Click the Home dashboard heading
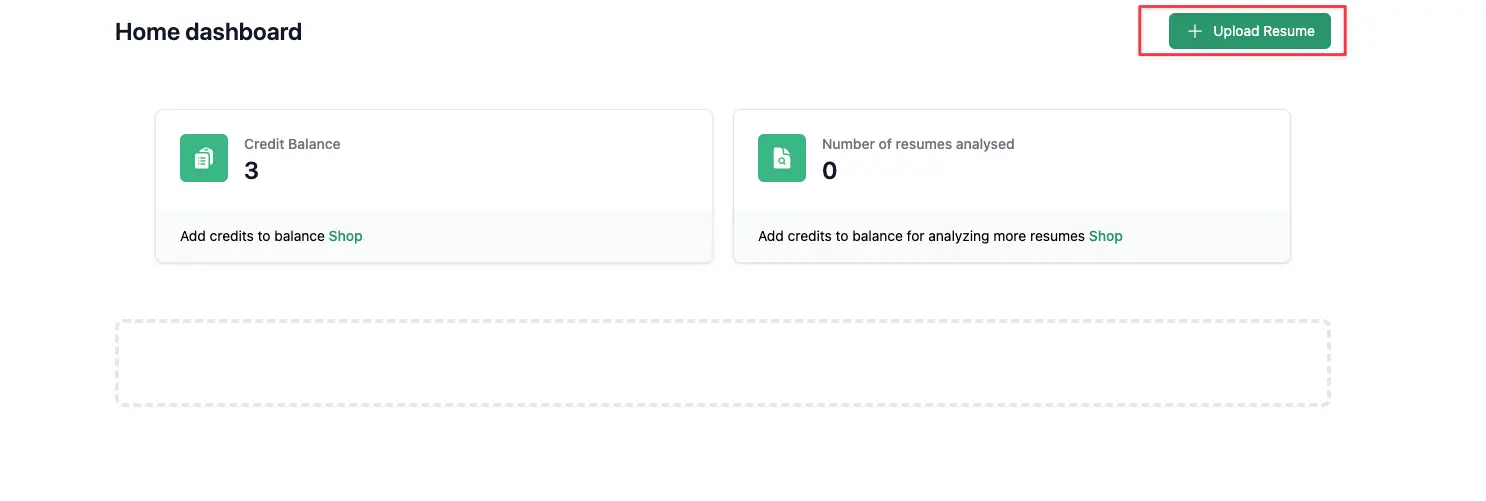Viewport: 1486px width, 501px height. click(208, 32)
